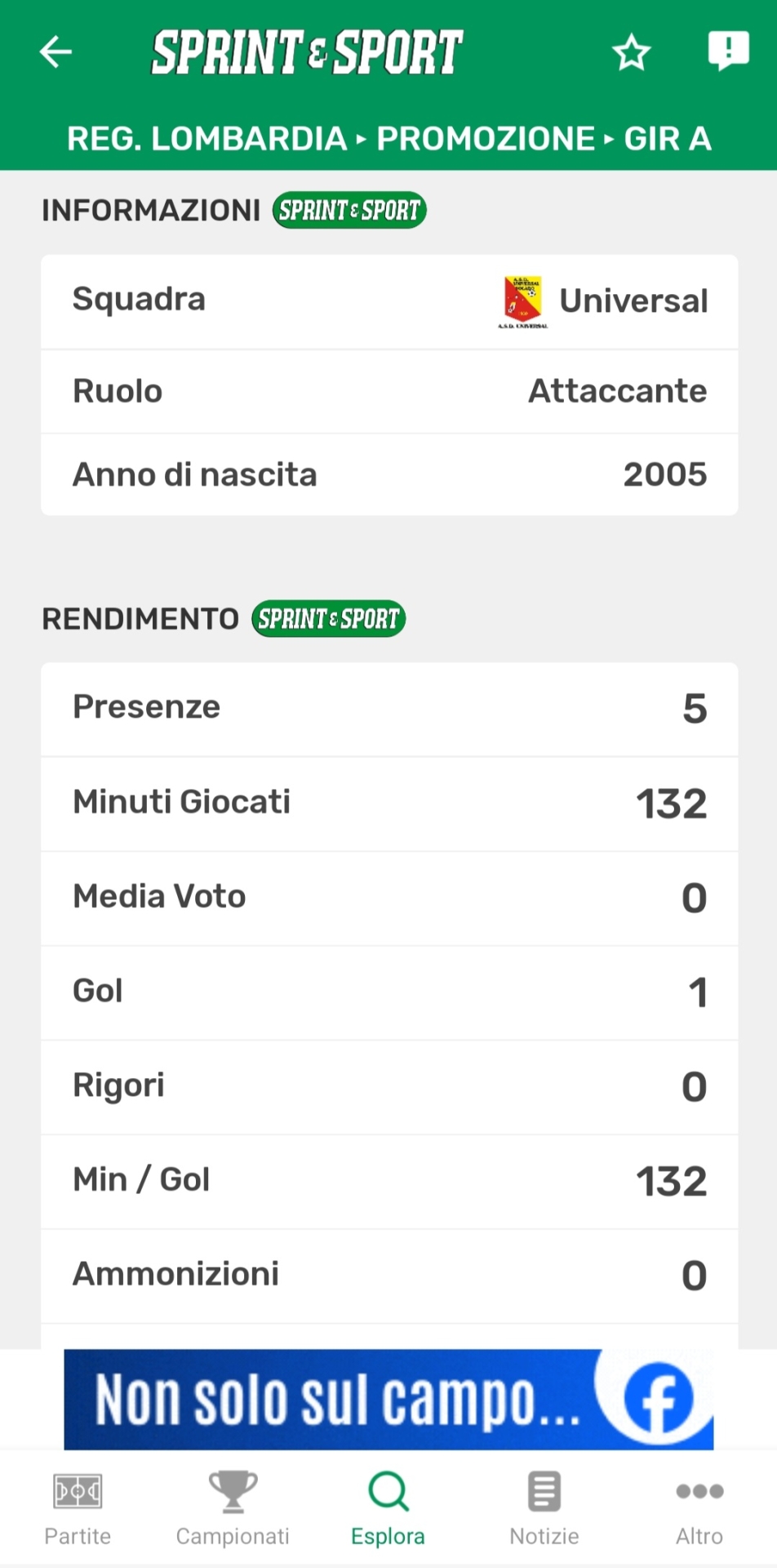This screenshot has width=777, height=1568.
Task: Go to PROMOZIONE in the breadcrumb
Action: pos(486,139)
